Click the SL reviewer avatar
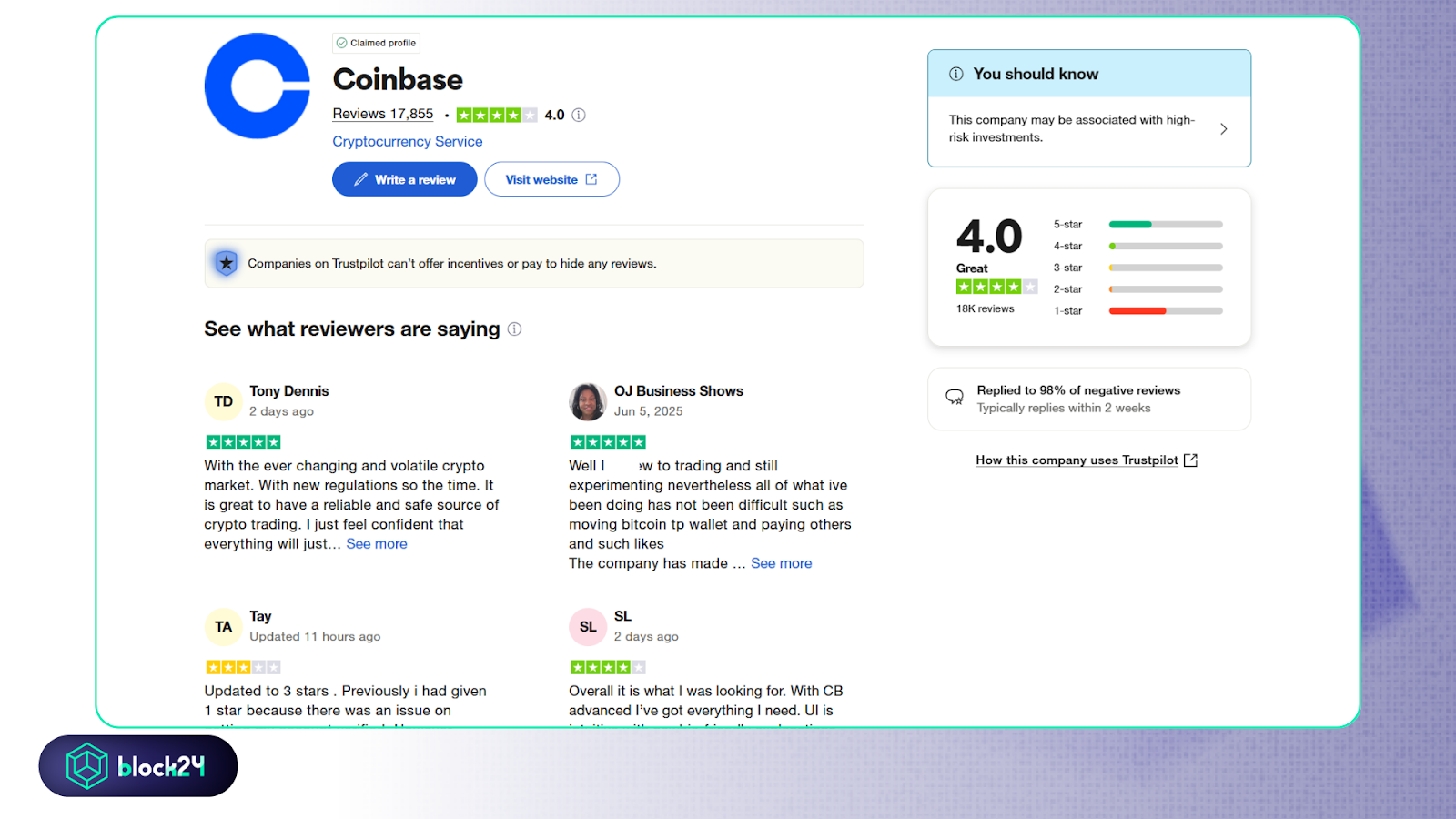The height and width of the screenshot is (819, 1456). coord(588,627)
